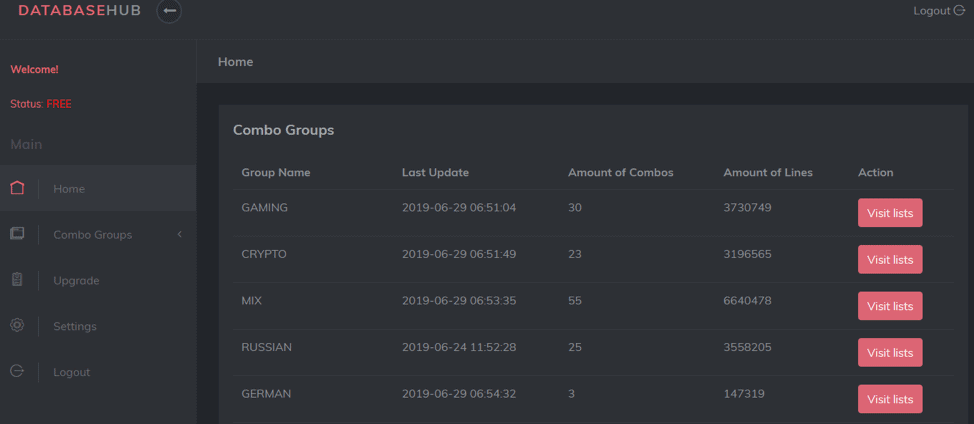Visit lists for GAMING group
The height and width of the screenshot is (424, 974).
(890, 213)
